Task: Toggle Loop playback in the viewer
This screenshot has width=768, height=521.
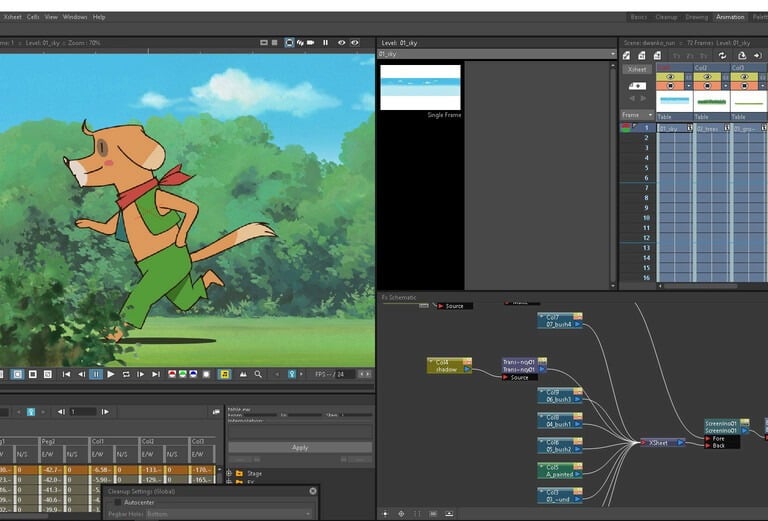Action: [x=125, y=374]
